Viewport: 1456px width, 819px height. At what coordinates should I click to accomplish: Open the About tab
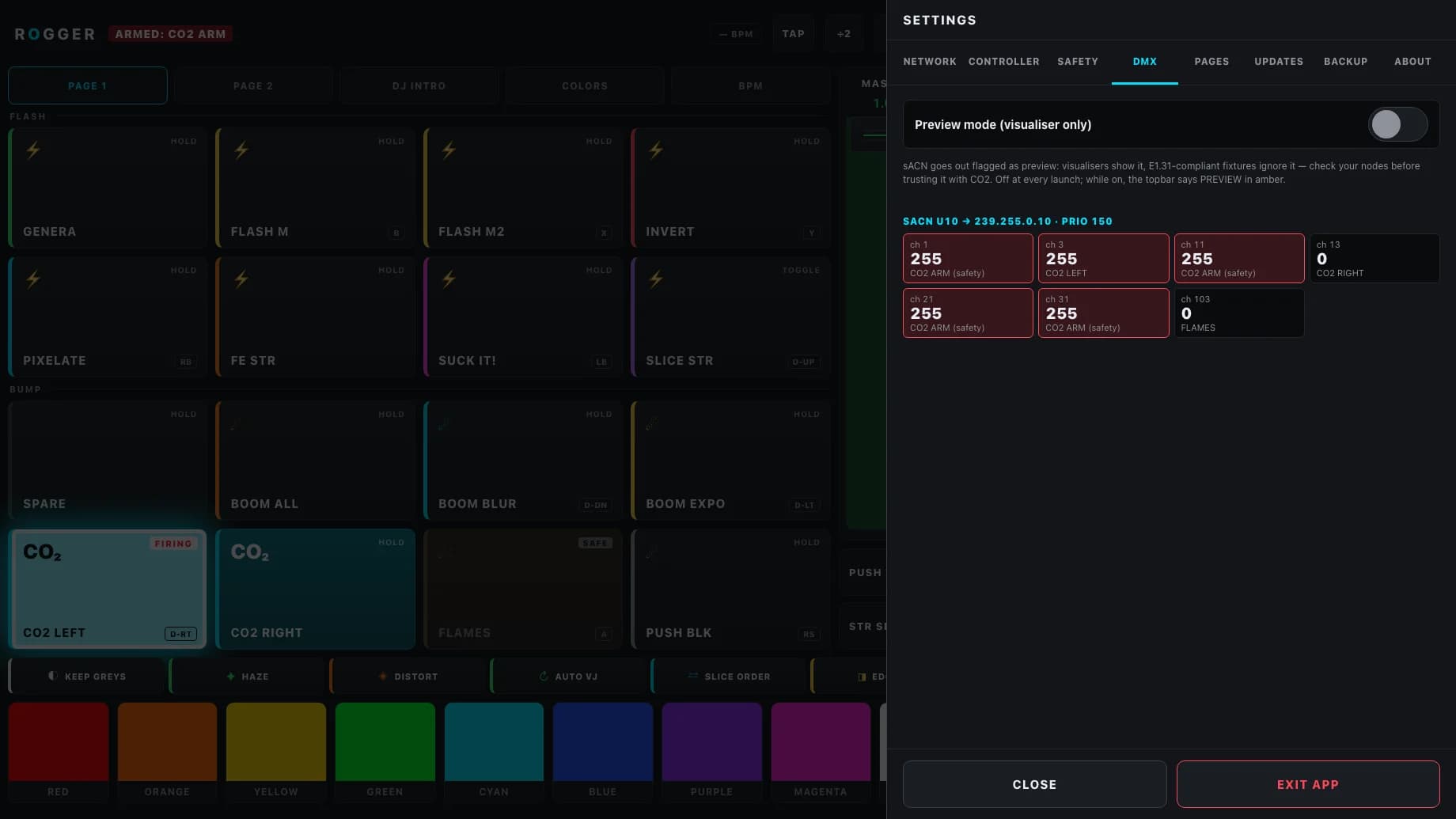[x=1412, y=62]
